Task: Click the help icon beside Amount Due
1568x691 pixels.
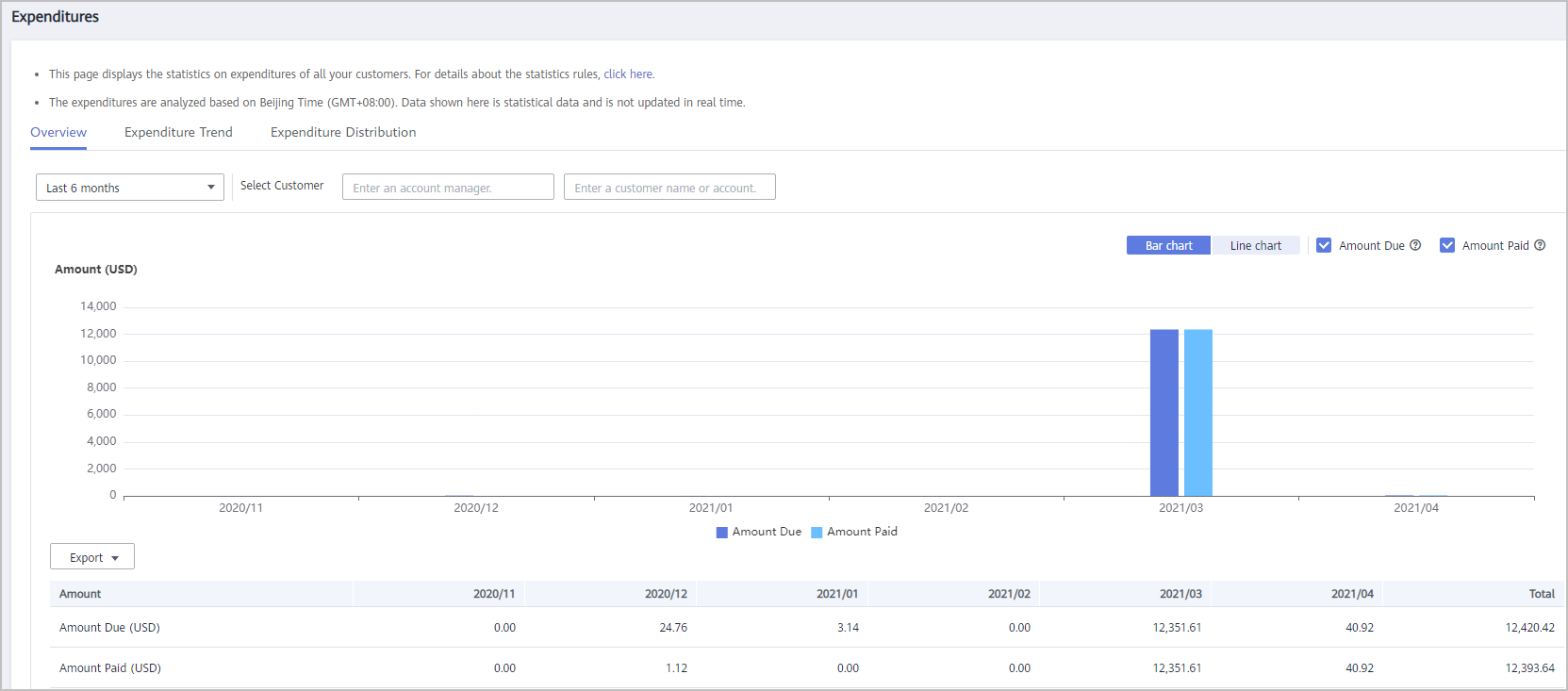Action: [x=1415, y=245]
